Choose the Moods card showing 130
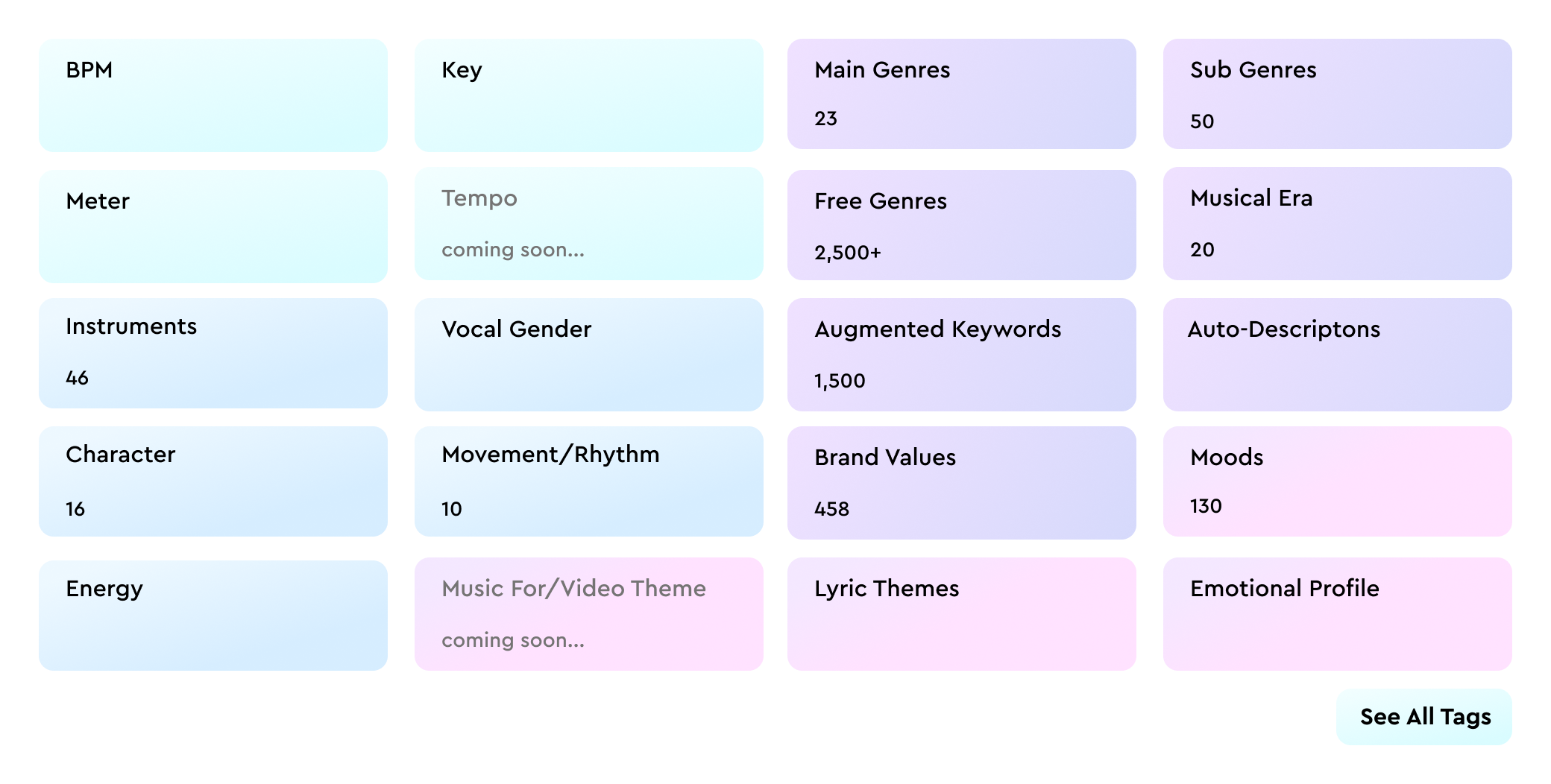Image resolution: width=1551 pixels, height=784 pixels. tap(1338, 481)
